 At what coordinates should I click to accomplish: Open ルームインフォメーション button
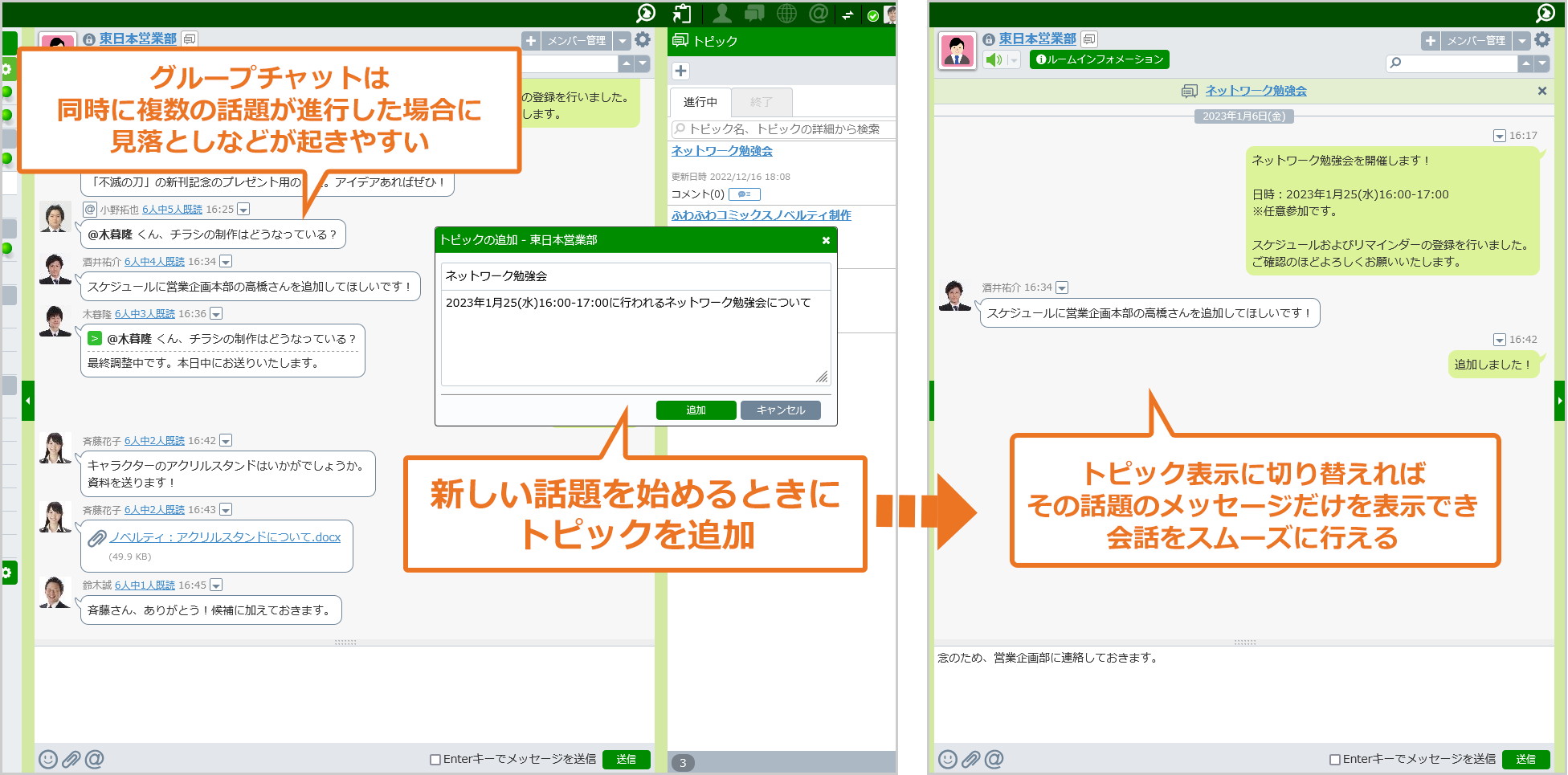(1099, 59)
